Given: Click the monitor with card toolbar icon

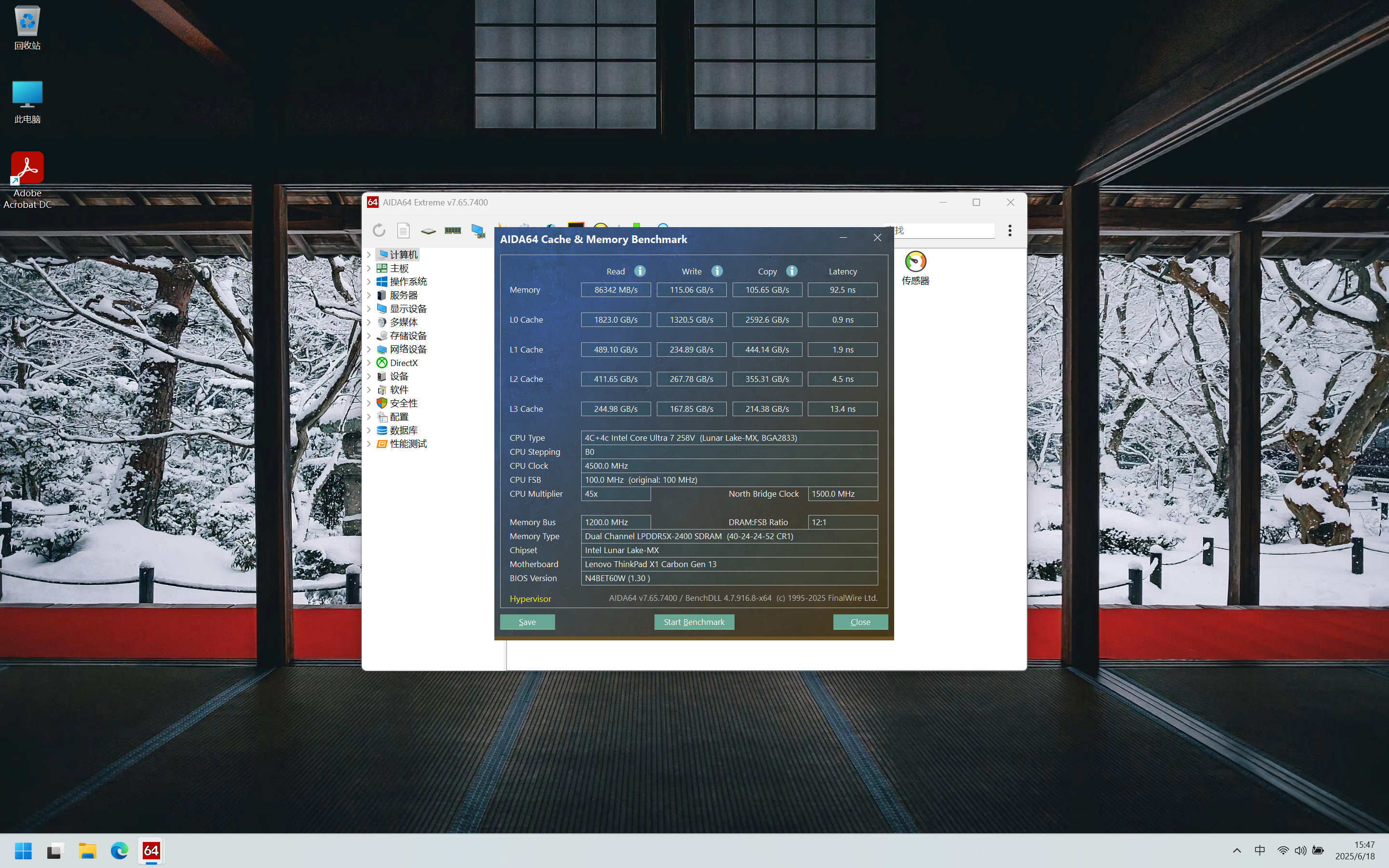Looking at the screenshot, I should coord(477,231).
